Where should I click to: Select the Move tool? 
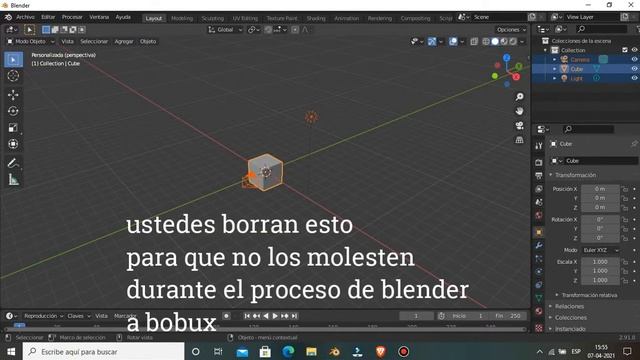tap(13, 95)
